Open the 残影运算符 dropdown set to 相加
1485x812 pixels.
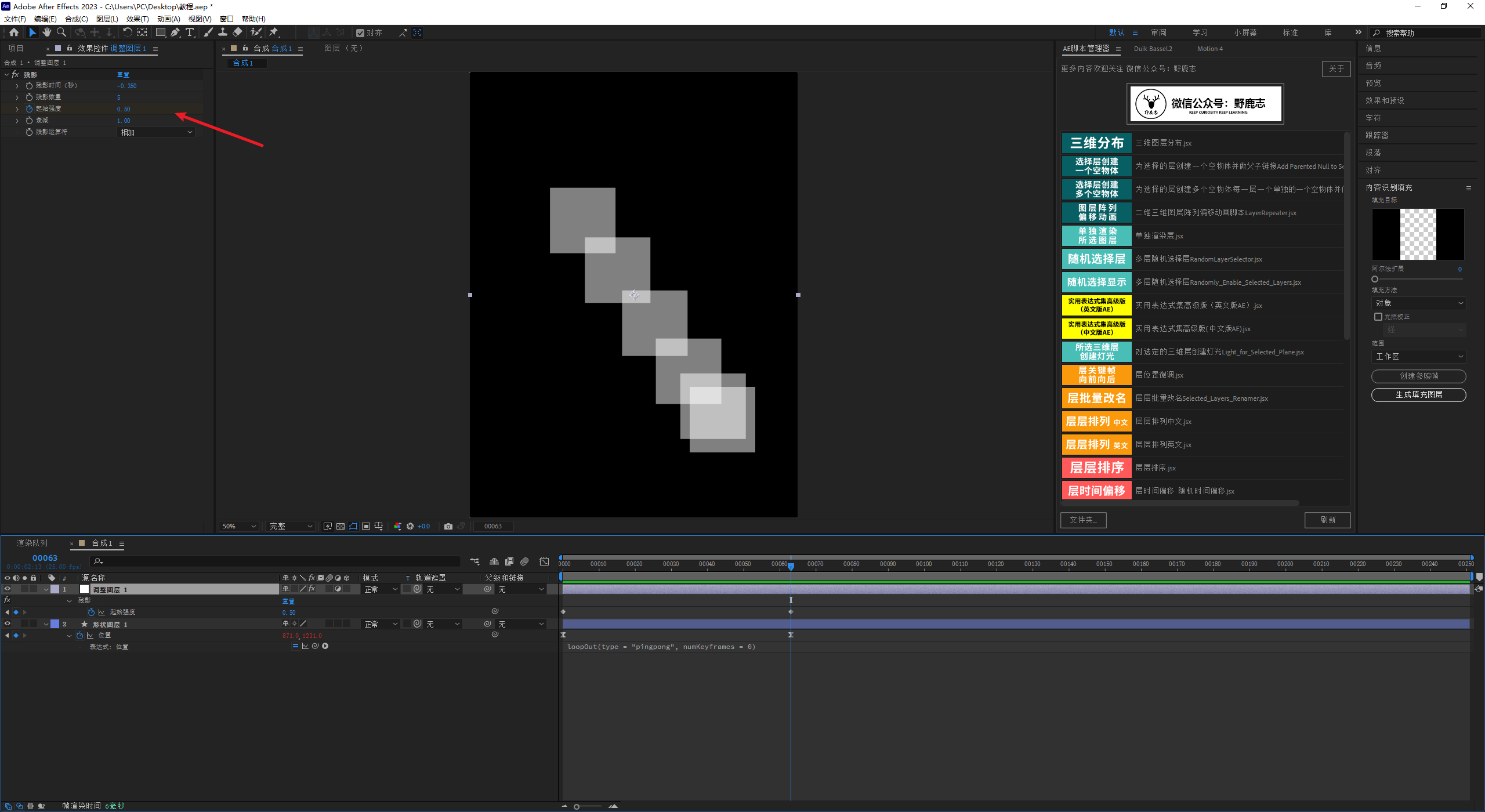(155, 132)
